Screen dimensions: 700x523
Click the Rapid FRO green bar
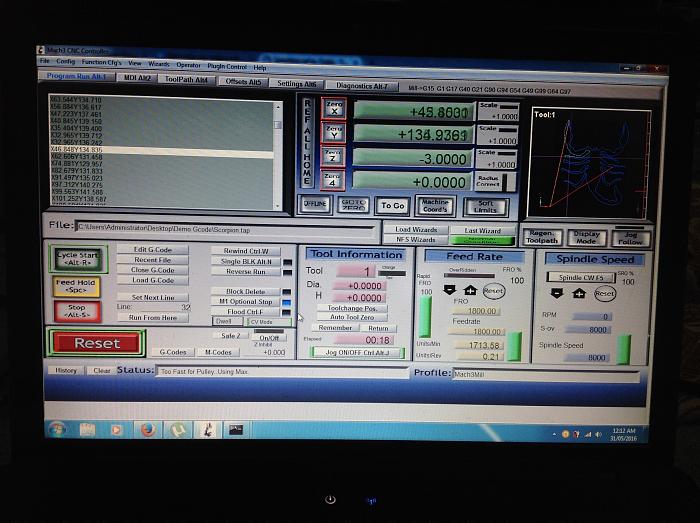pos(425,316)
